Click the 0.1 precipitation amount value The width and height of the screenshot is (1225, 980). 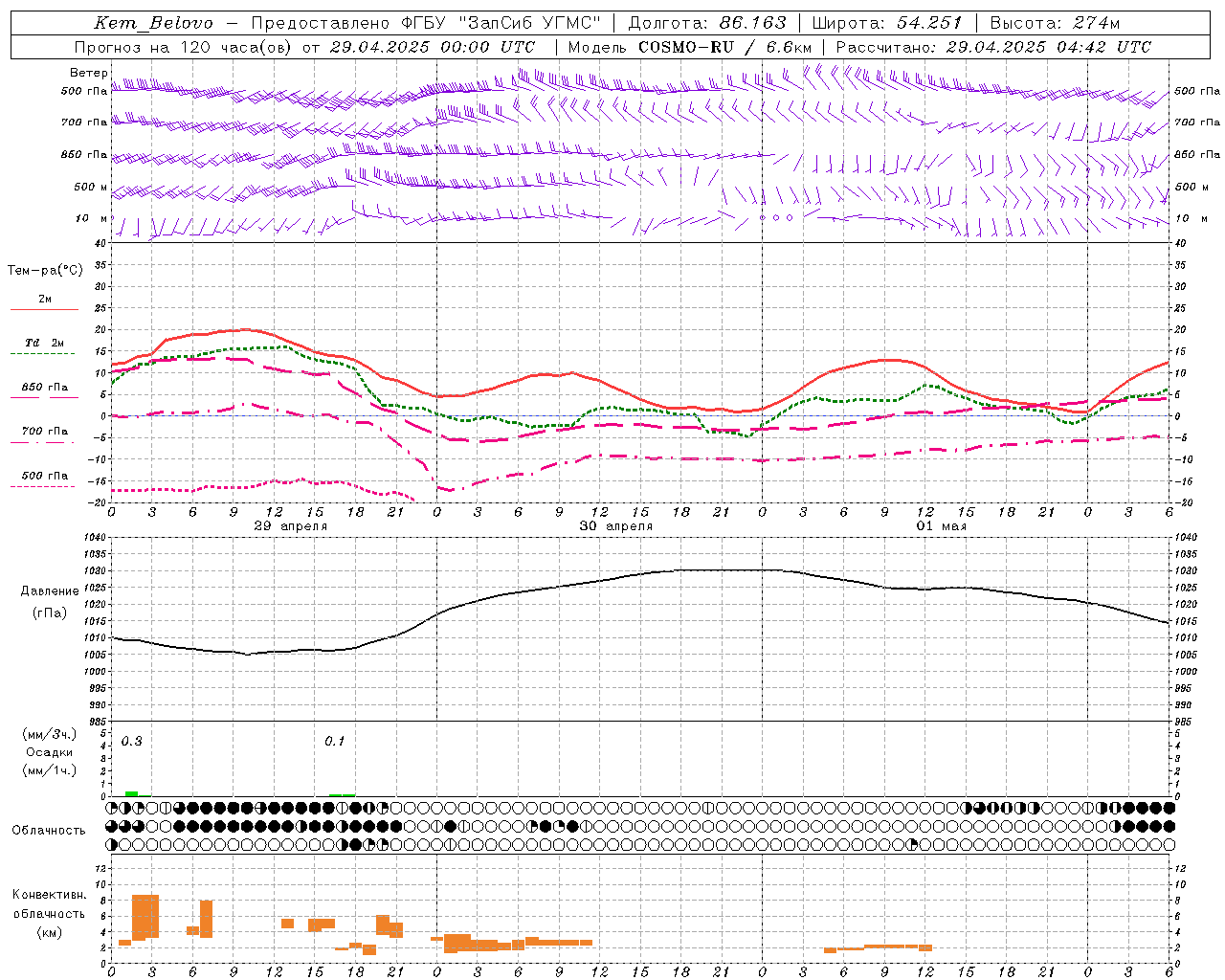tap(335, 742)
